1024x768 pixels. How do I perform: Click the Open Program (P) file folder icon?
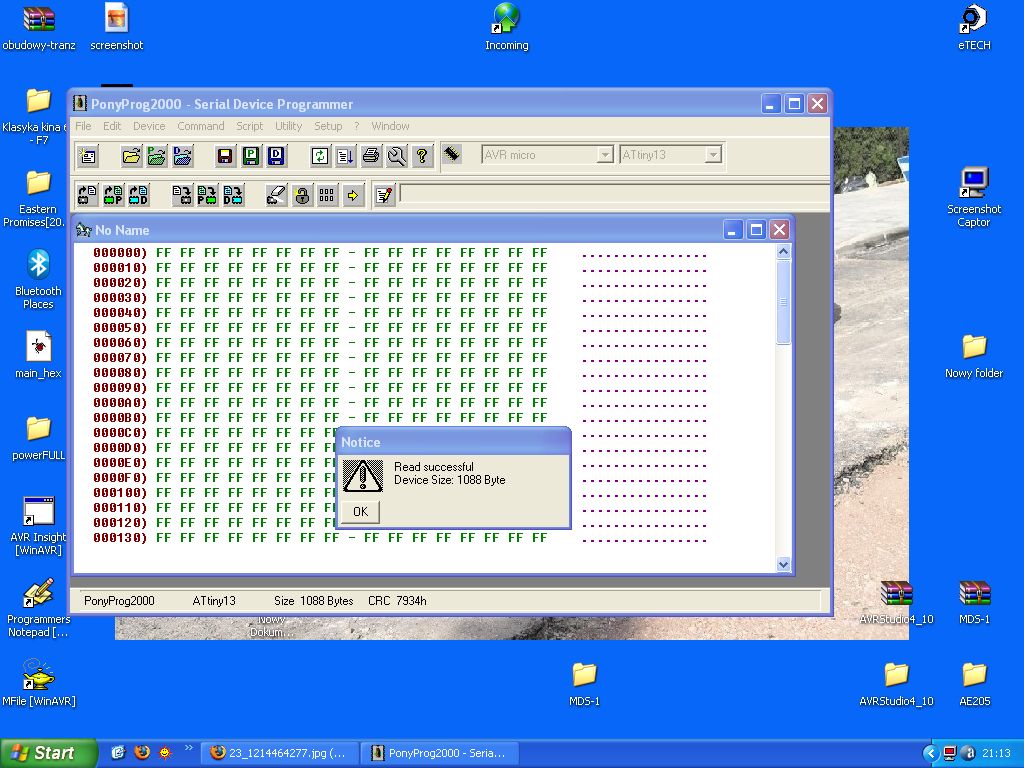click(157, 155)
